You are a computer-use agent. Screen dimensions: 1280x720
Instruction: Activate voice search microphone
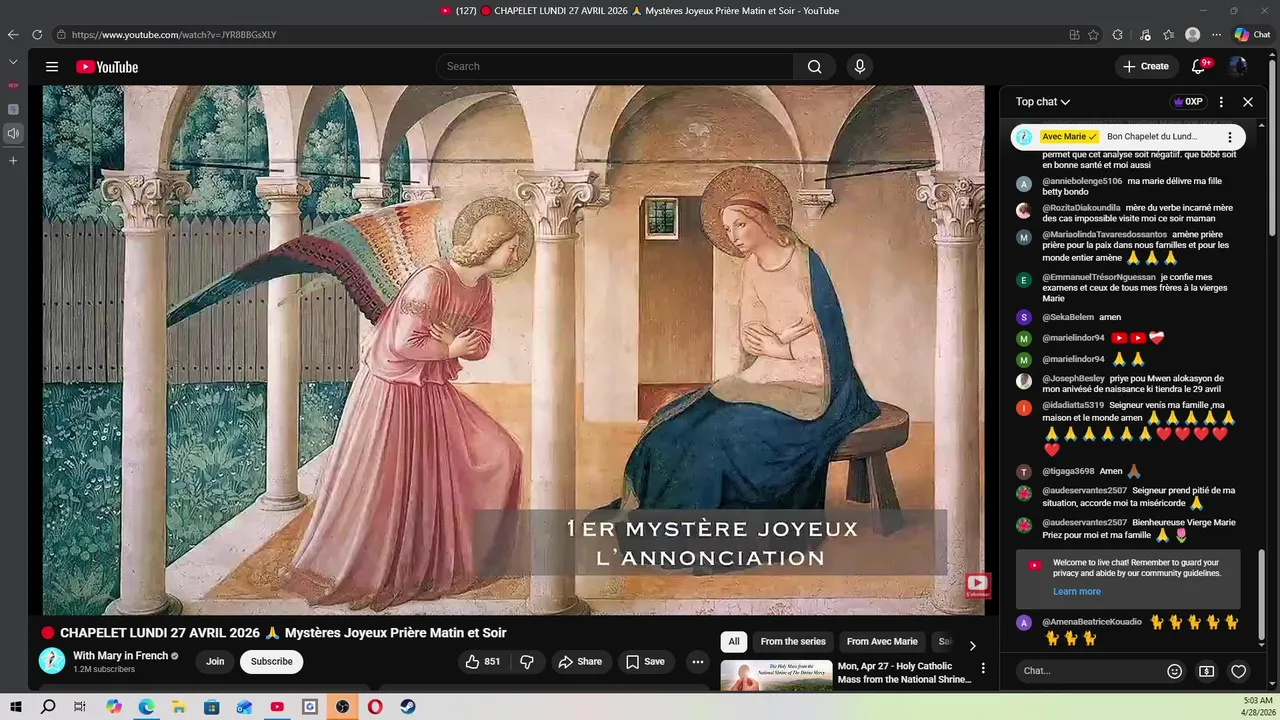tap(859, 67)
